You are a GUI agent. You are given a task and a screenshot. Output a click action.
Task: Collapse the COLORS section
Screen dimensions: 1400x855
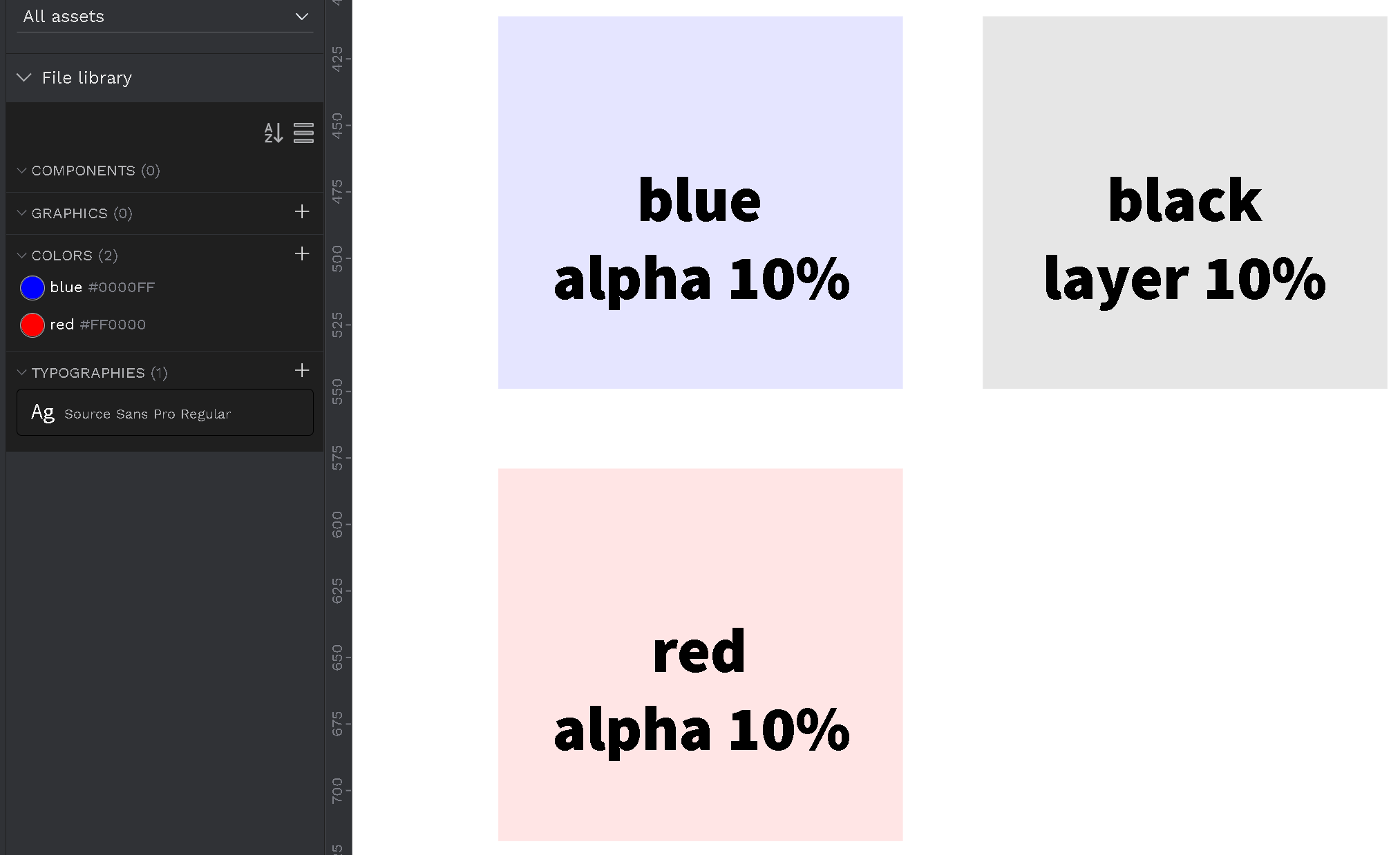tap(21, 255)
